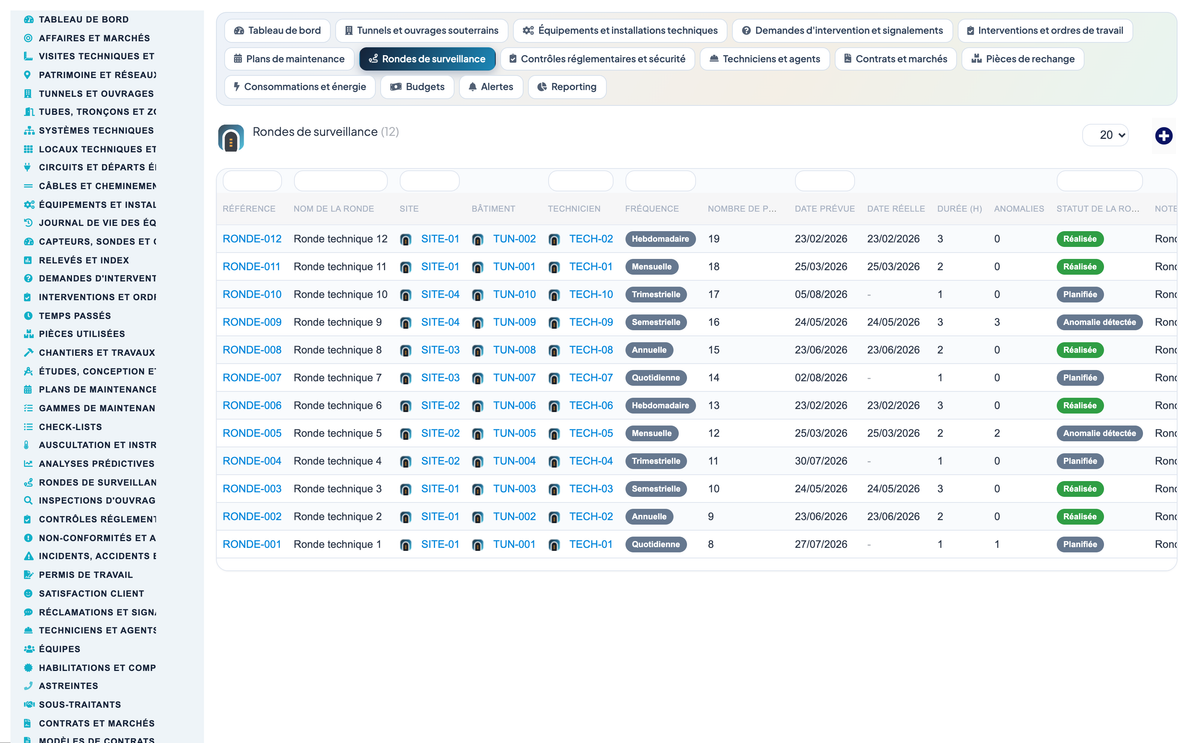Open the Plans de maintenance tab
Screen dimensions: 1200x743
click(x=289, y=58)
